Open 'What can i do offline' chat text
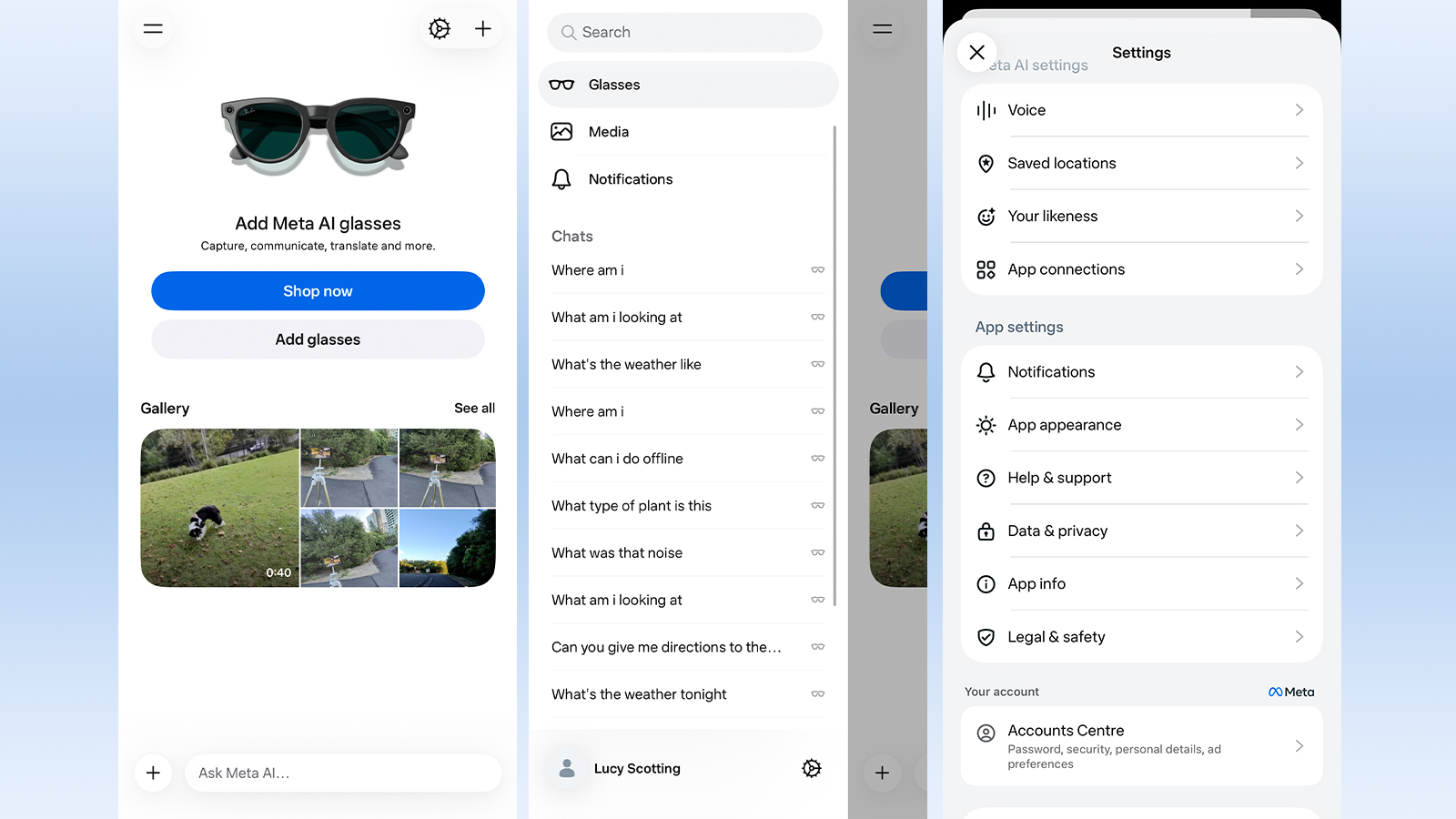Viewport: 1456px width, 819px height. pos(617,459)
